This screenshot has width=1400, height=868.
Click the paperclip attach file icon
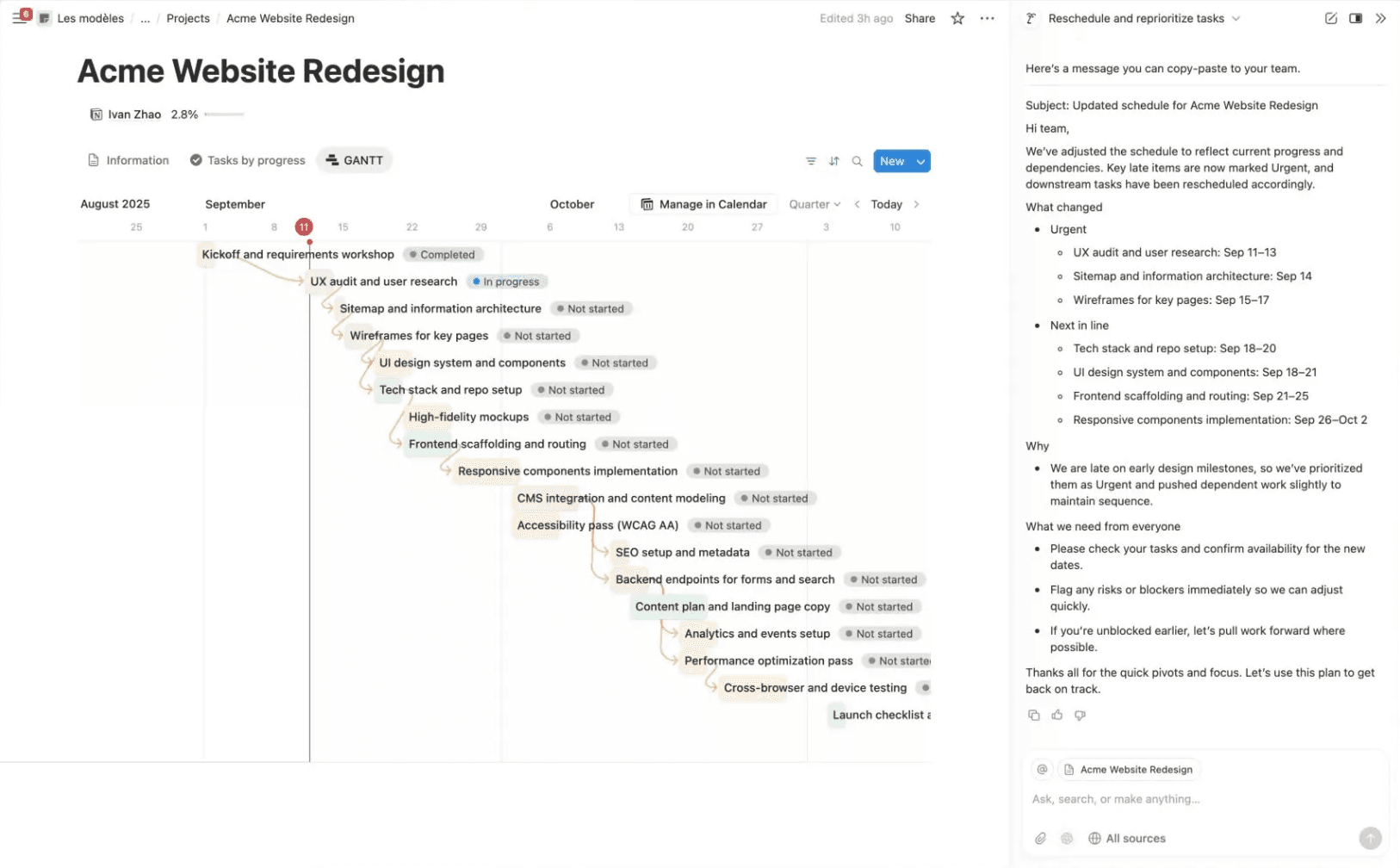1041,838
